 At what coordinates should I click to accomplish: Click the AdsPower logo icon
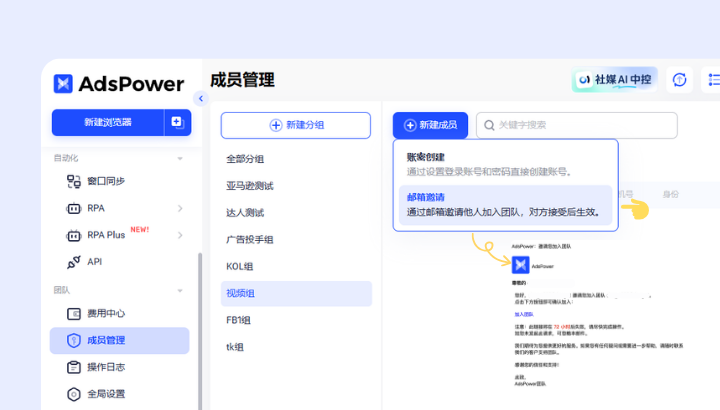(x=63, y=84)
